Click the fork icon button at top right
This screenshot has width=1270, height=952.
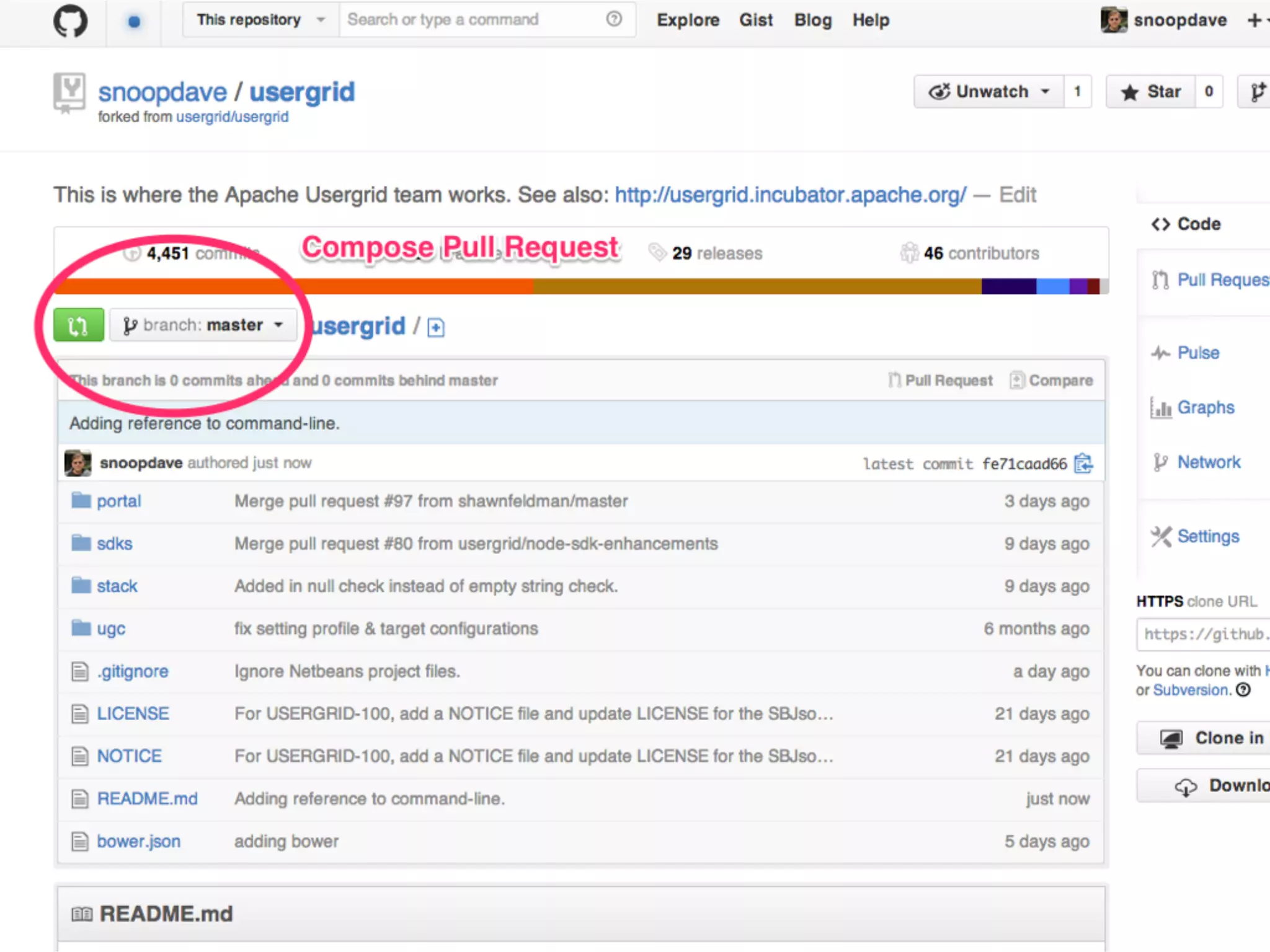pyautogui.click(x=1256, y=92)
